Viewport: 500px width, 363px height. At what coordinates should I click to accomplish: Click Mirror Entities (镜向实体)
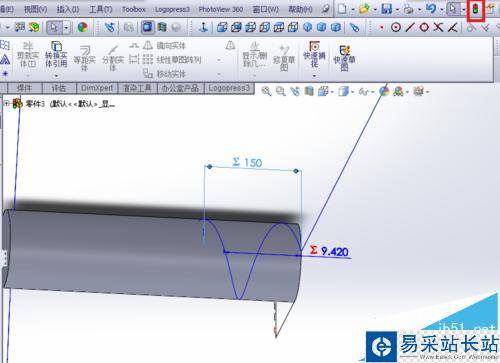click(x=164, y=46)
